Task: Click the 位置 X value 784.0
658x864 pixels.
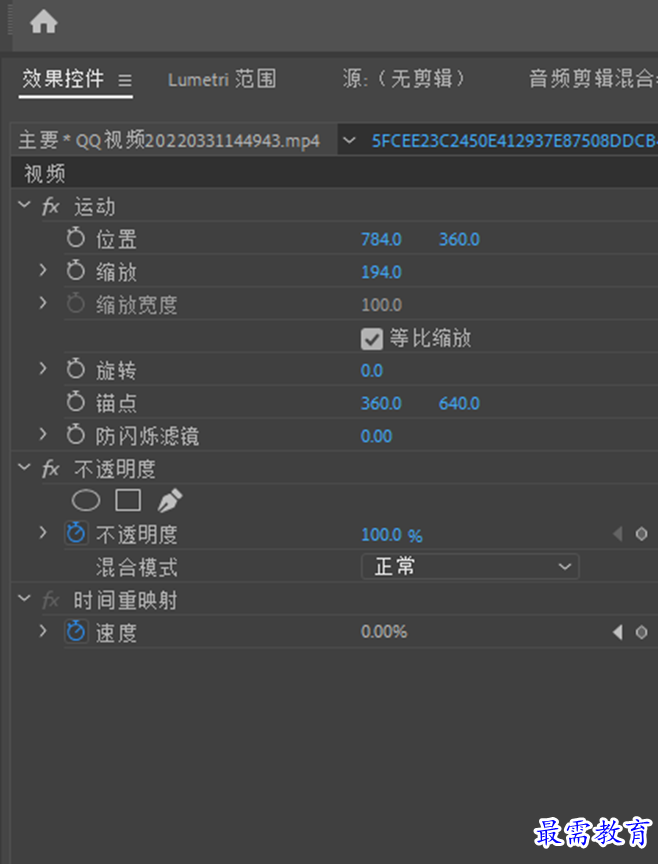Action: tap(381, 240)
